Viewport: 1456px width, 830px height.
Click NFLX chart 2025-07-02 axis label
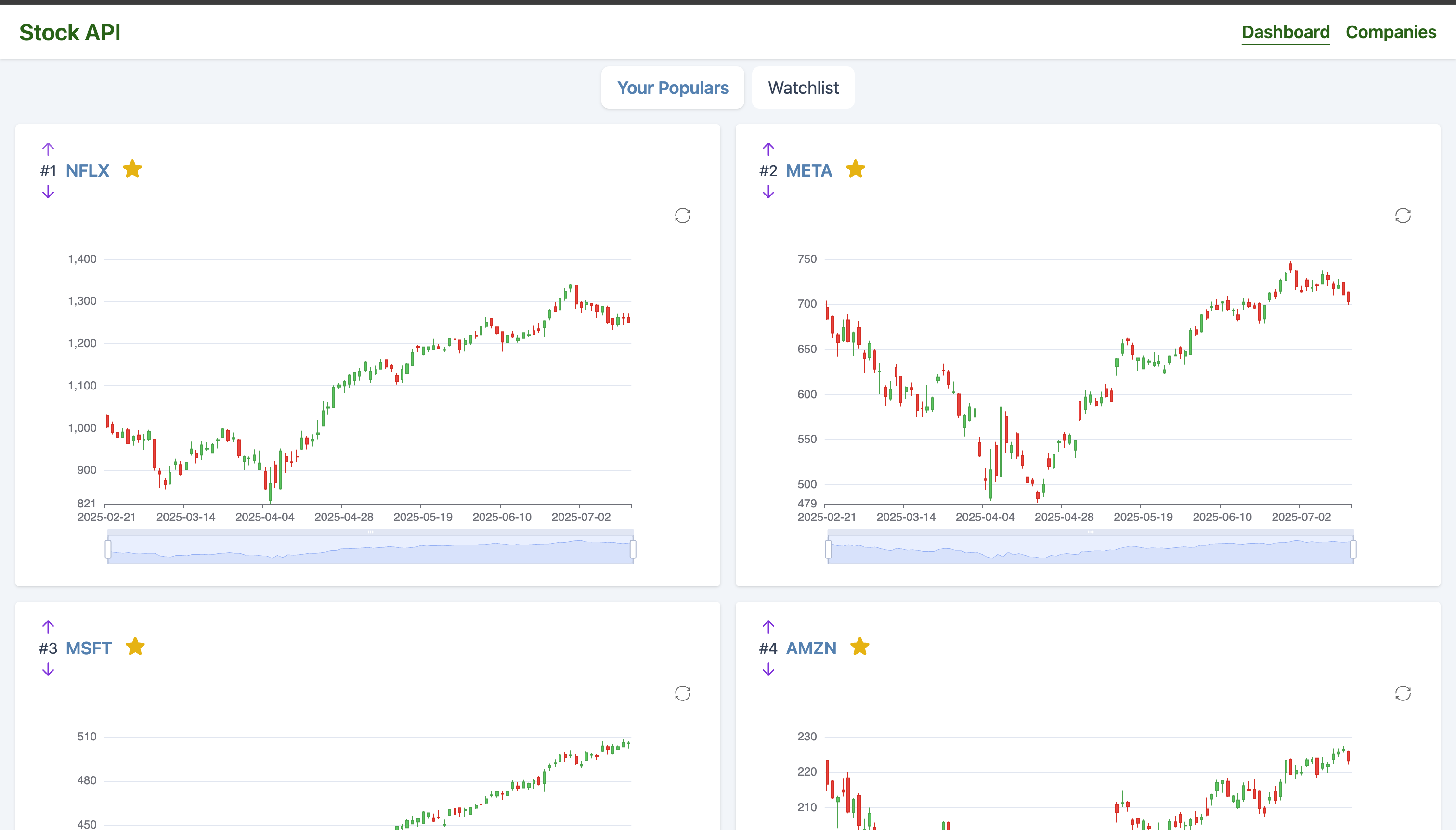click(581, 517)
